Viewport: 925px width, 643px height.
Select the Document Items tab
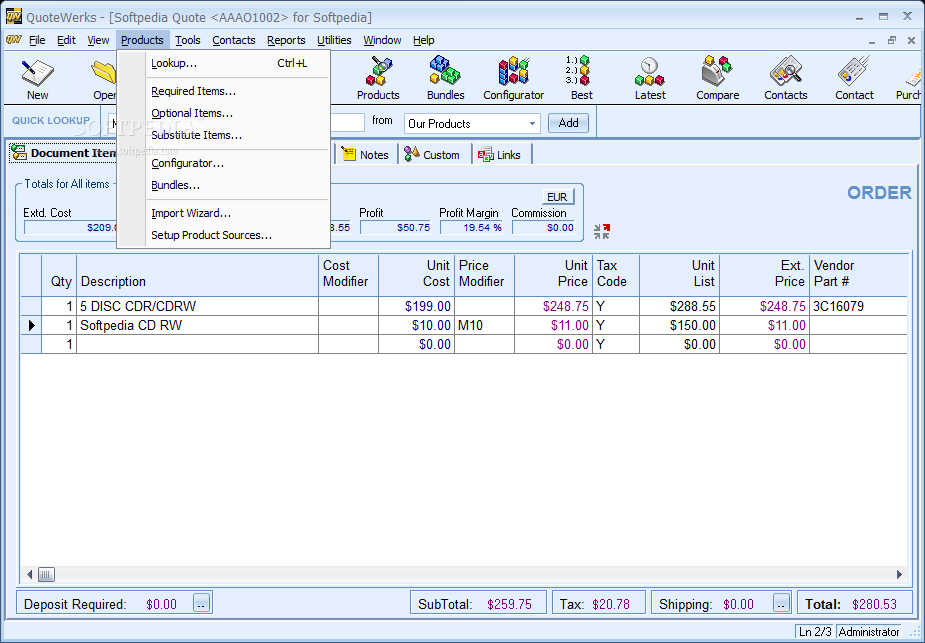coord(63,153)
